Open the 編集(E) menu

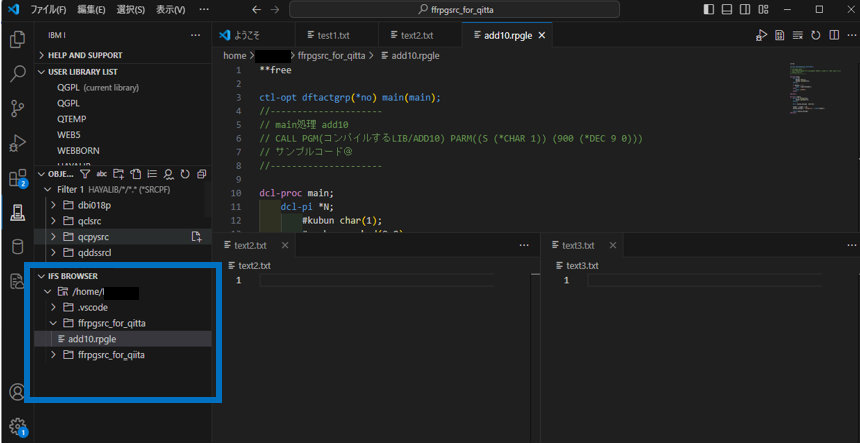click(x=91, y=9)
